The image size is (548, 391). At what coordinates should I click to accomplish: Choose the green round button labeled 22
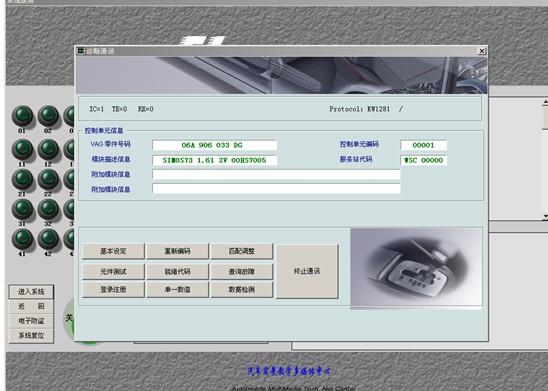[x=48, y=179]
